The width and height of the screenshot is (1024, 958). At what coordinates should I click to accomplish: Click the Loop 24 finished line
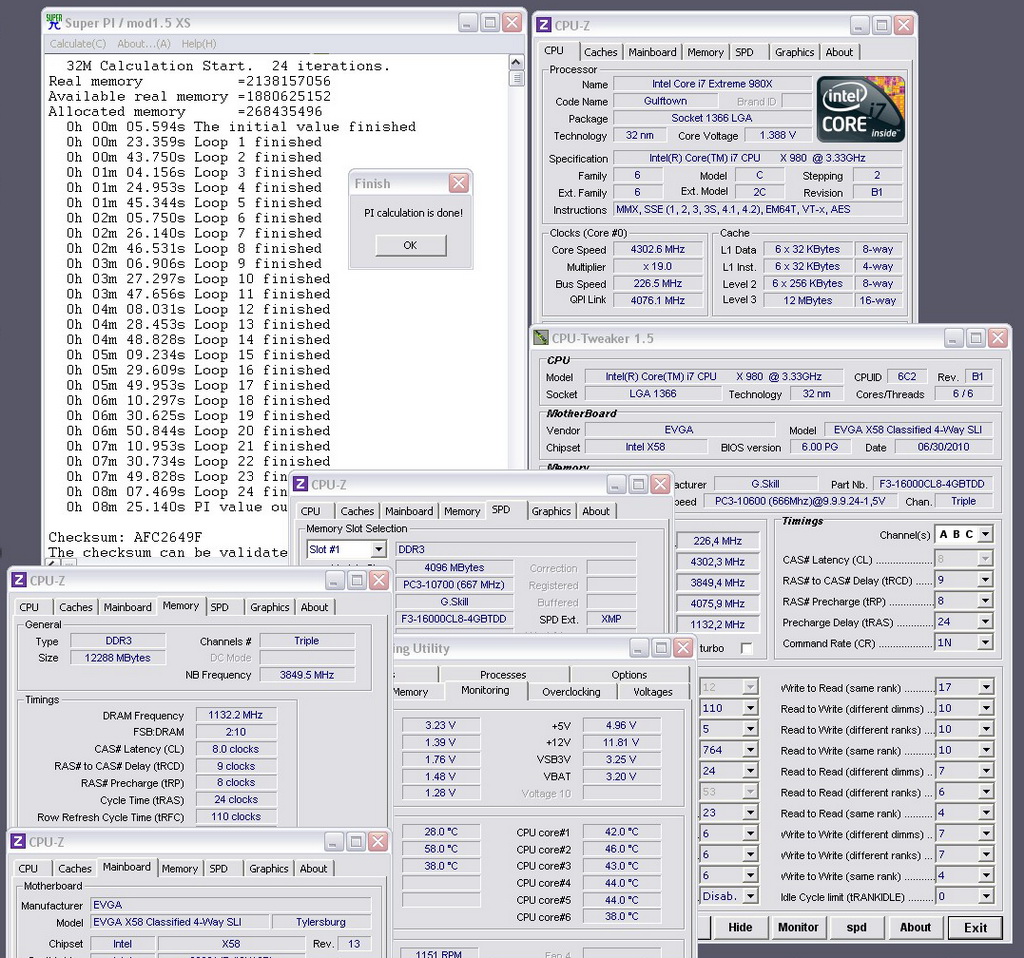176,492
